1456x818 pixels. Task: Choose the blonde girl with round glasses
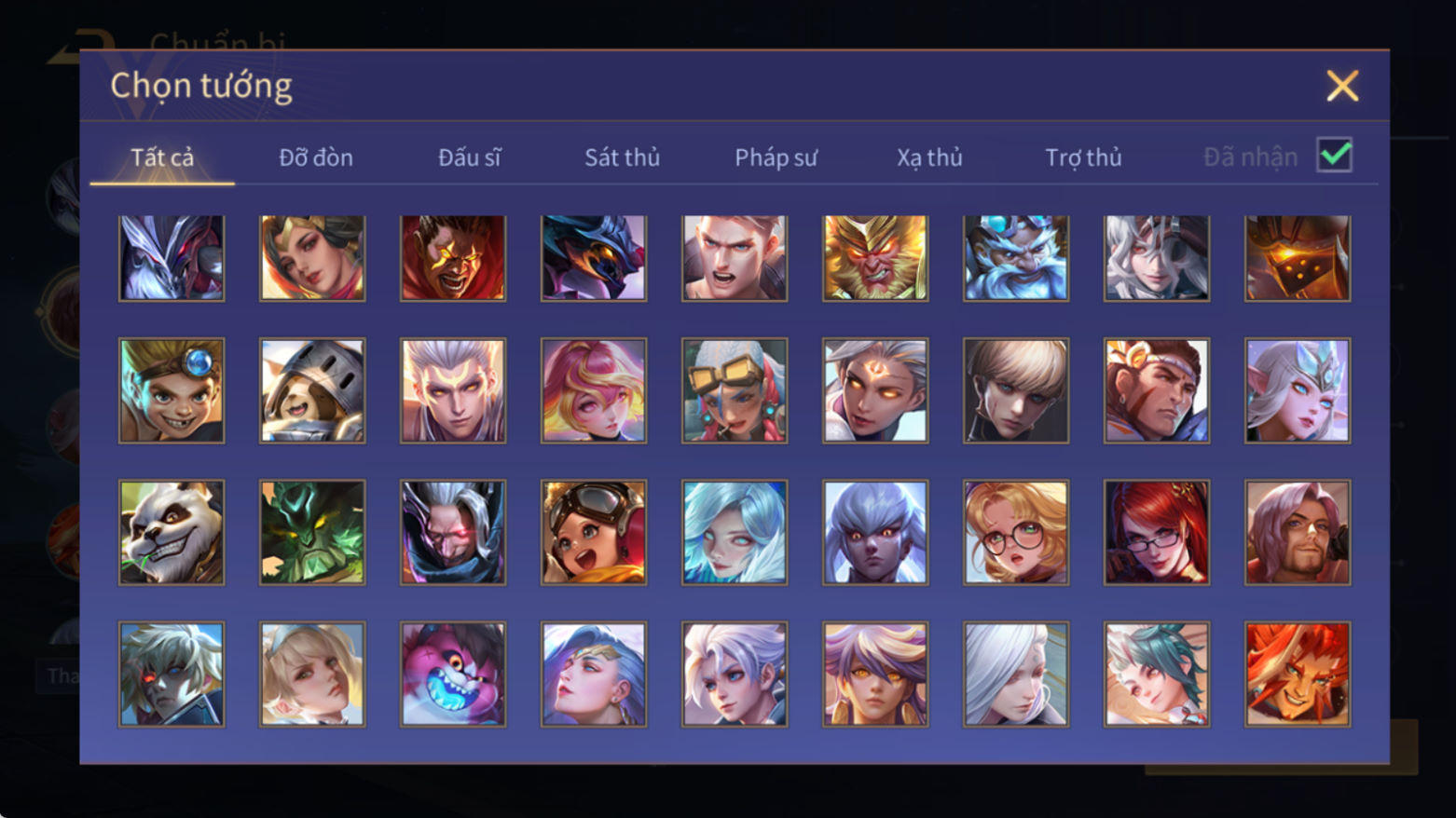(x=1016, y=532)
